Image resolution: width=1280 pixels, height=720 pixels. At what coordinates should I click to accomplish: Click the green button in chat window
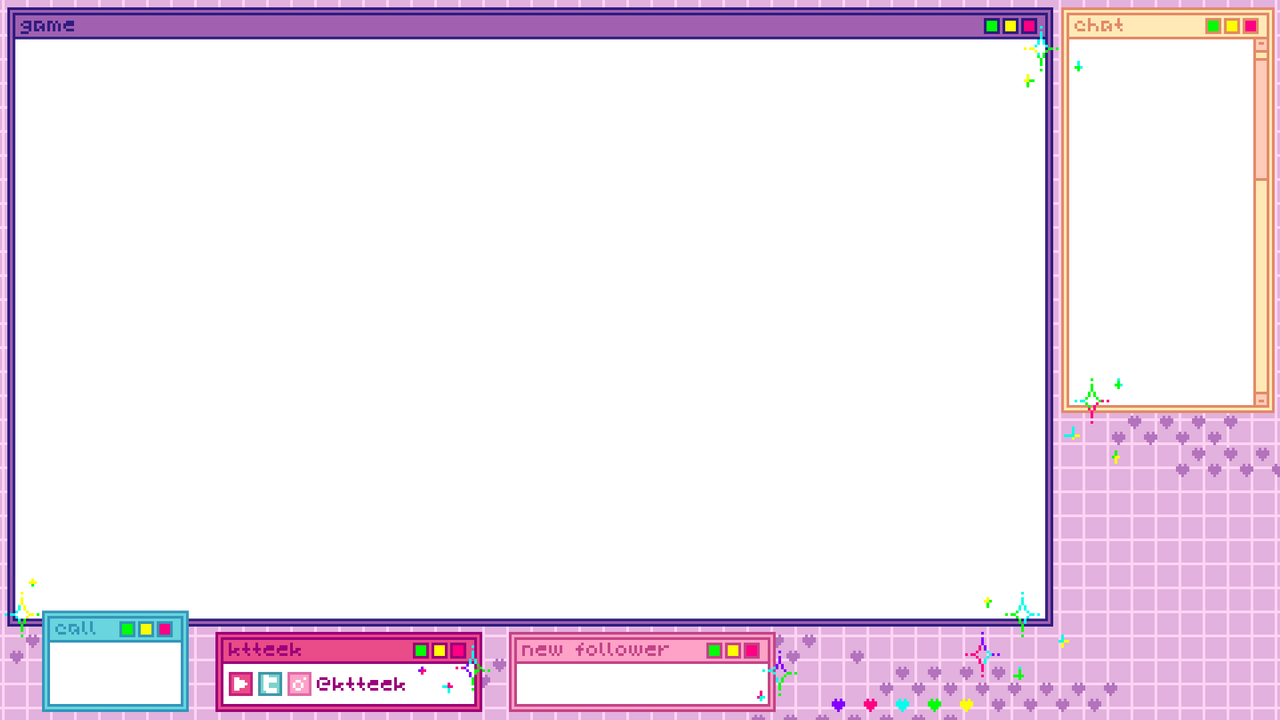point(1213,26)
